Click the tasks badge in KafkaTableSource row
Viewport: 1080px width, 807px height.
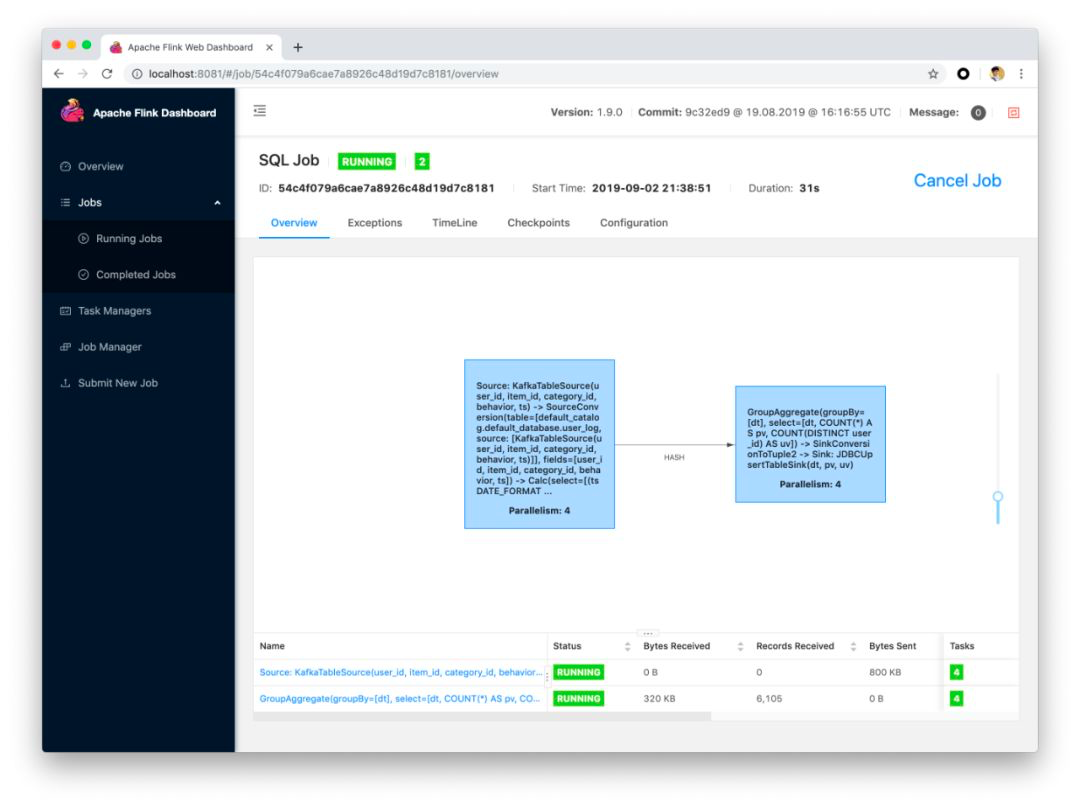tap(956, 672)
